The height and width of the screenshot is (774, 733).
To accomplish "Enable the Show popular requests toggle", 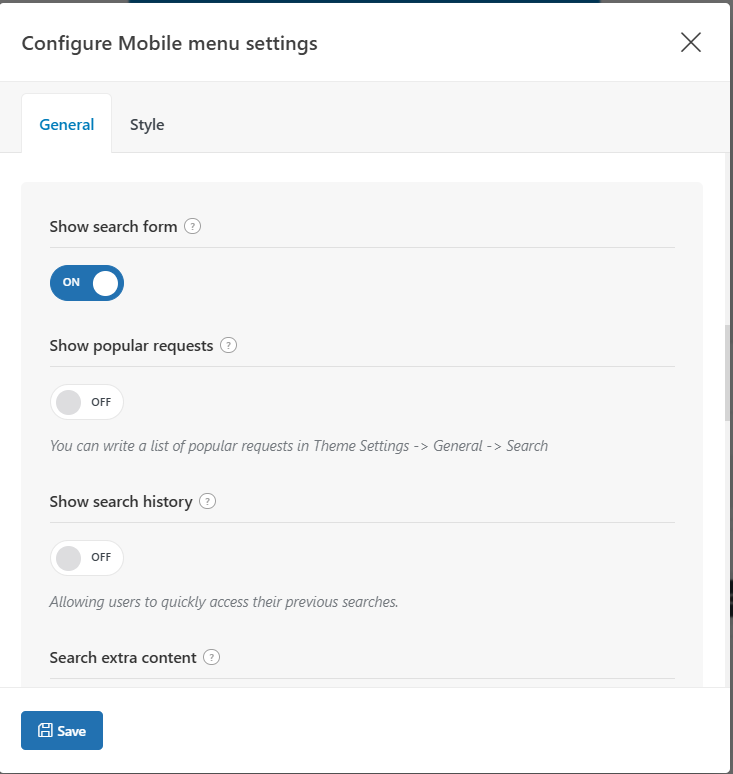I will pos(87,402).
